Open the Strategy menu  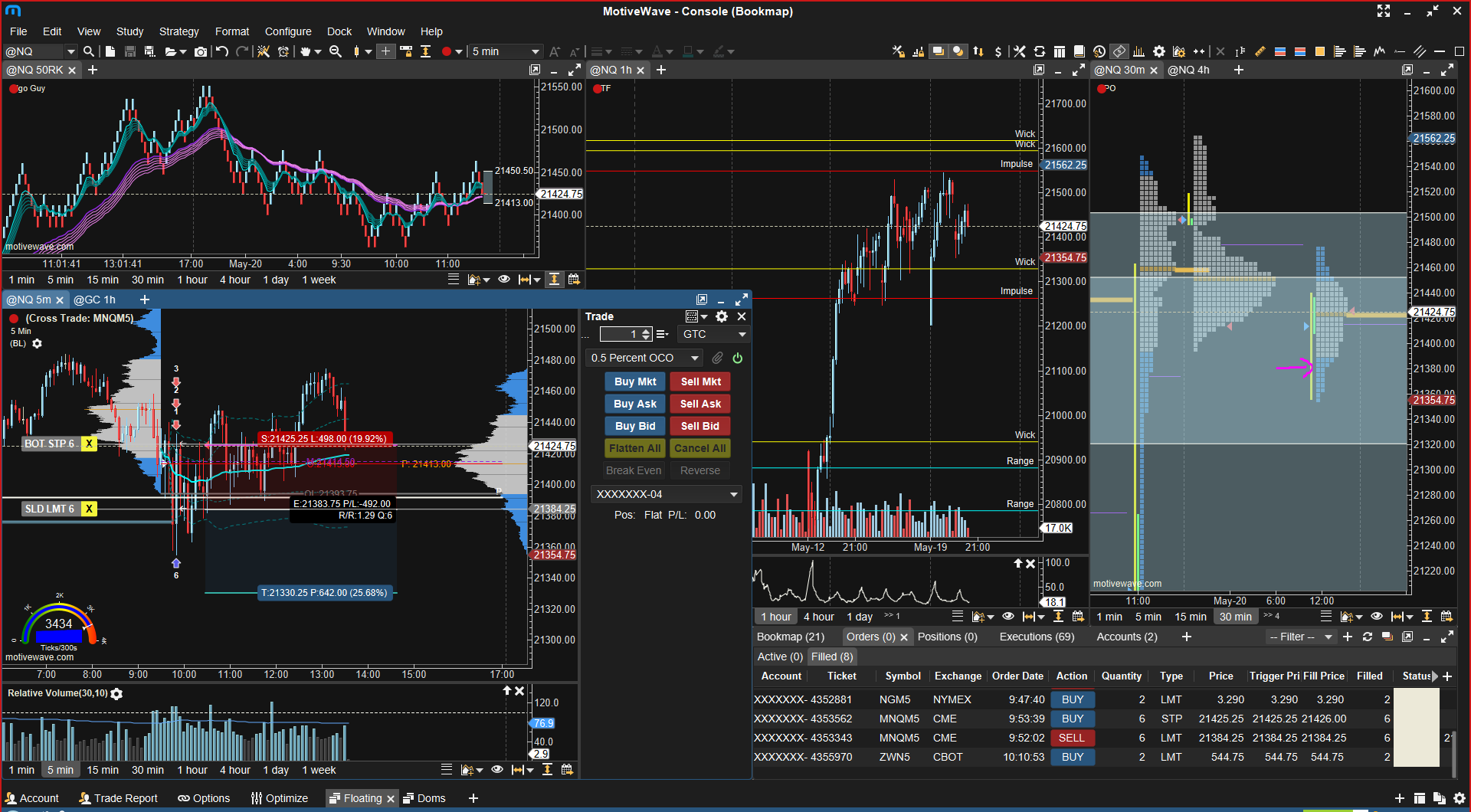click(x=179, y=31)
